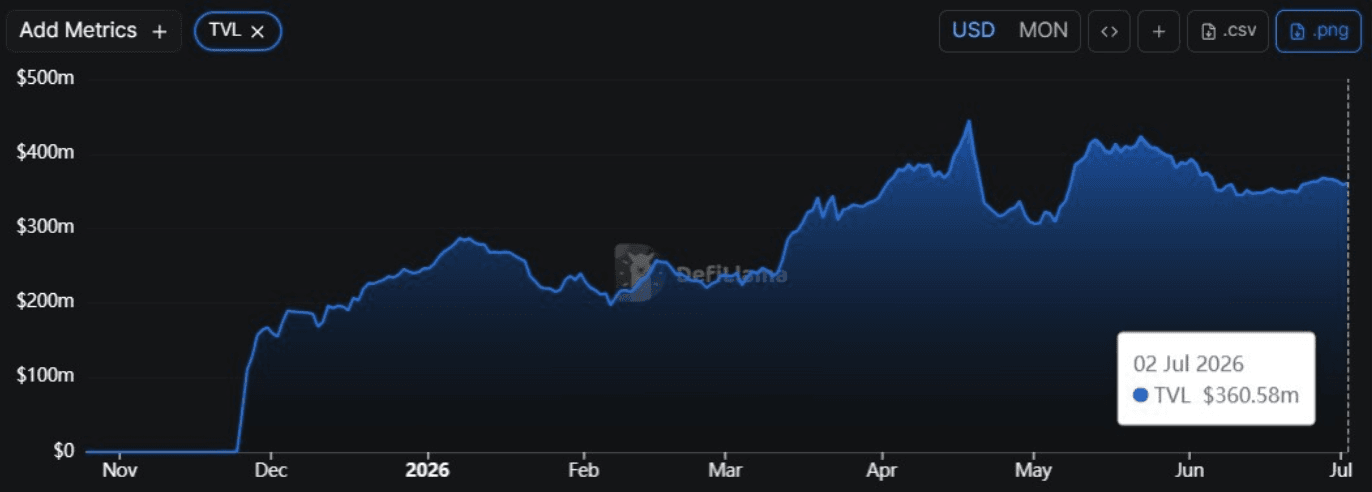Click the Add Metrics button
Viewport: 1372px width, 492px height.
coord(93,30)
